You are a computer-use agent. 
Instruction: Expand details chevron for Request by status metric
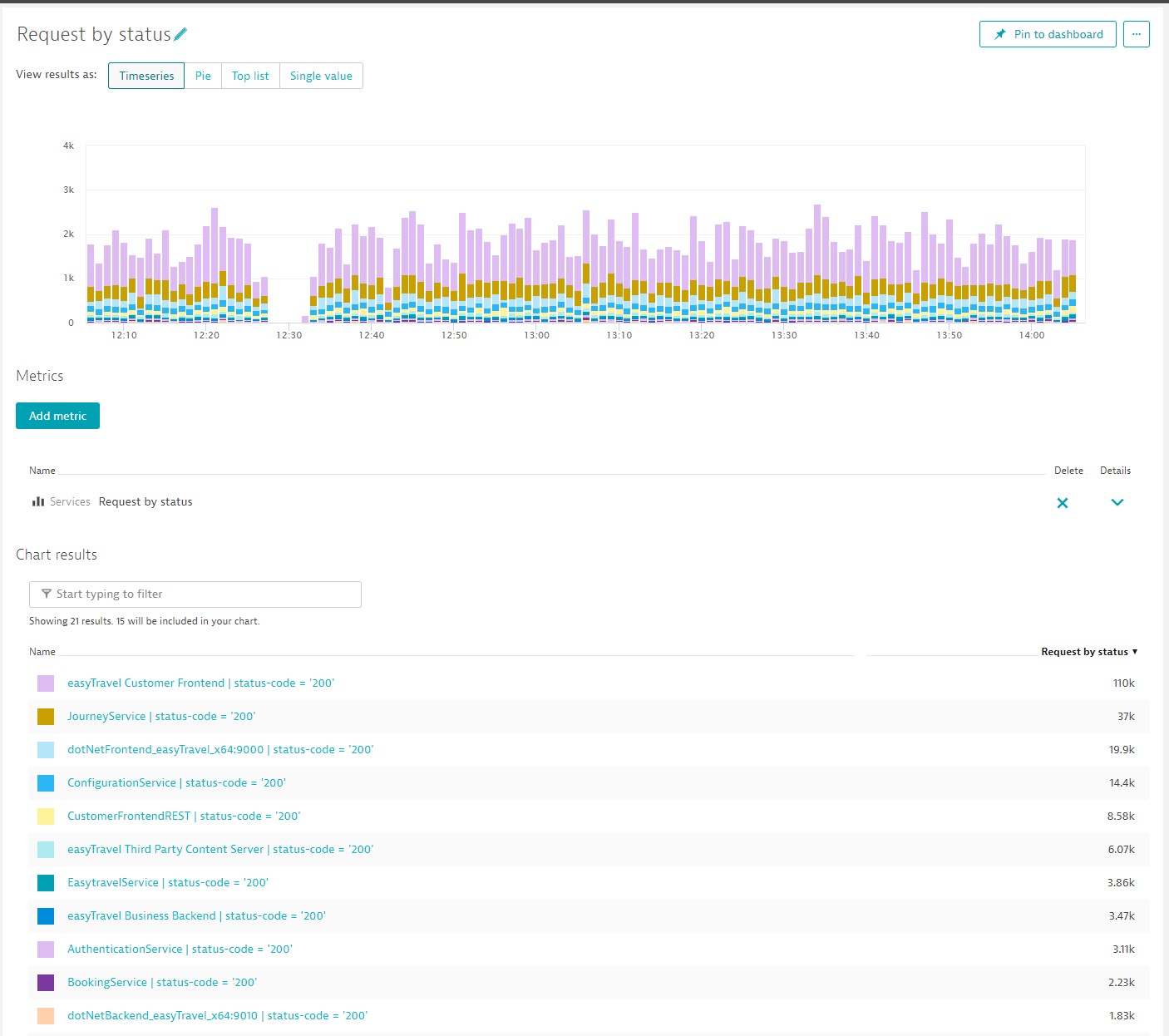pos(1117,502)
